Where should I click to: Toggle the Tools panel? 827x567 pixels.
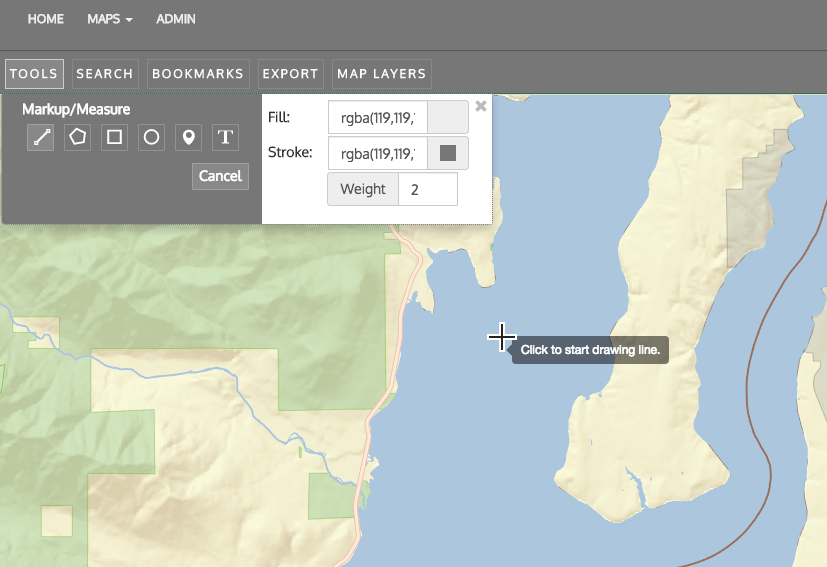pyautogui.click(x=34, y=74)
